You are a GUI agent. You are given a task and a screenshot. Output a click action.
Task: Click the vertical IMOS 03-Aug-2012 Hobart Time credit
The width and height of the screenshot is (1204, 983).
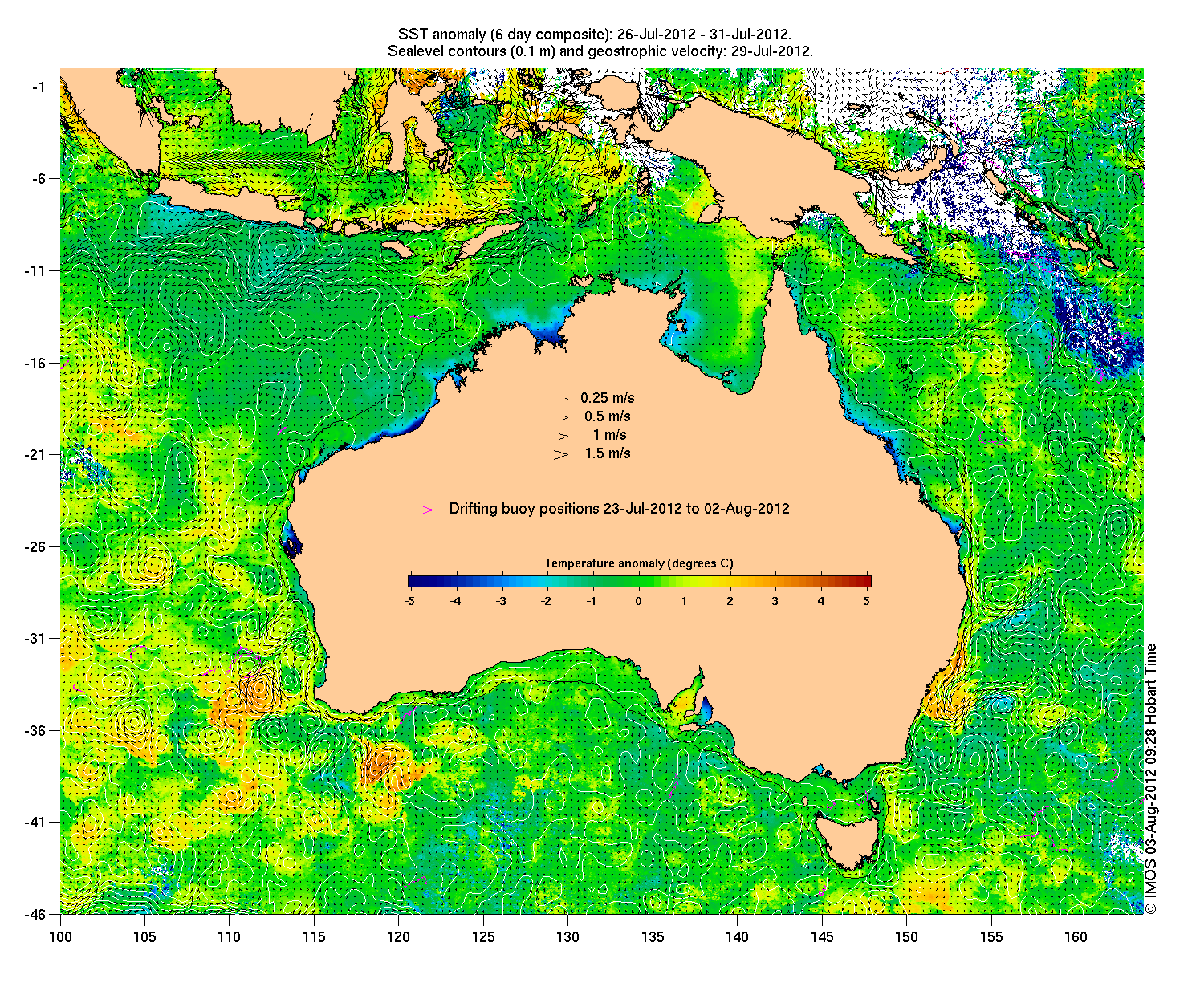coord(1151,778)
